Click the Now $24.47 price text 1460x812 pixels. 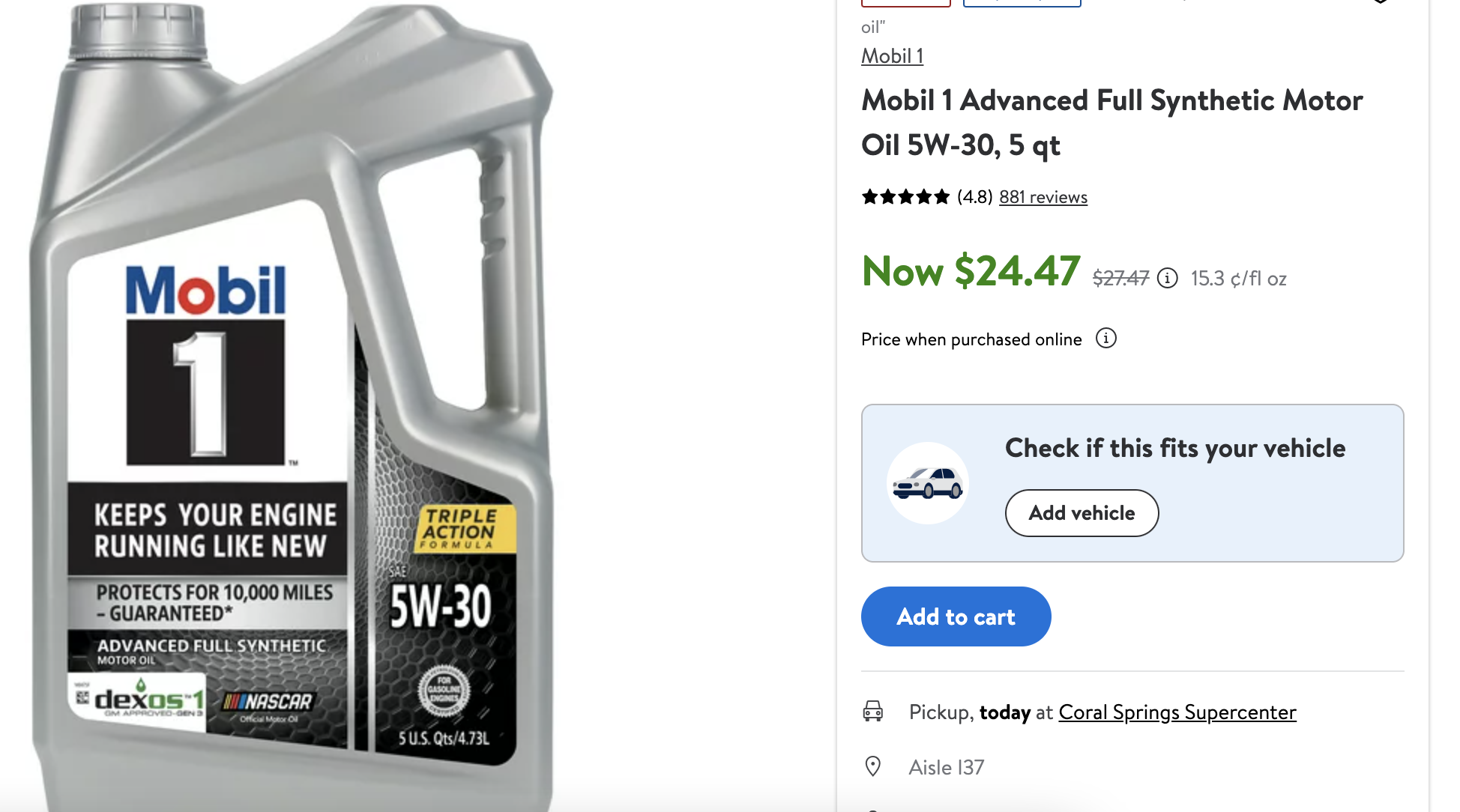pyautogui.click(x=971, y=271)
